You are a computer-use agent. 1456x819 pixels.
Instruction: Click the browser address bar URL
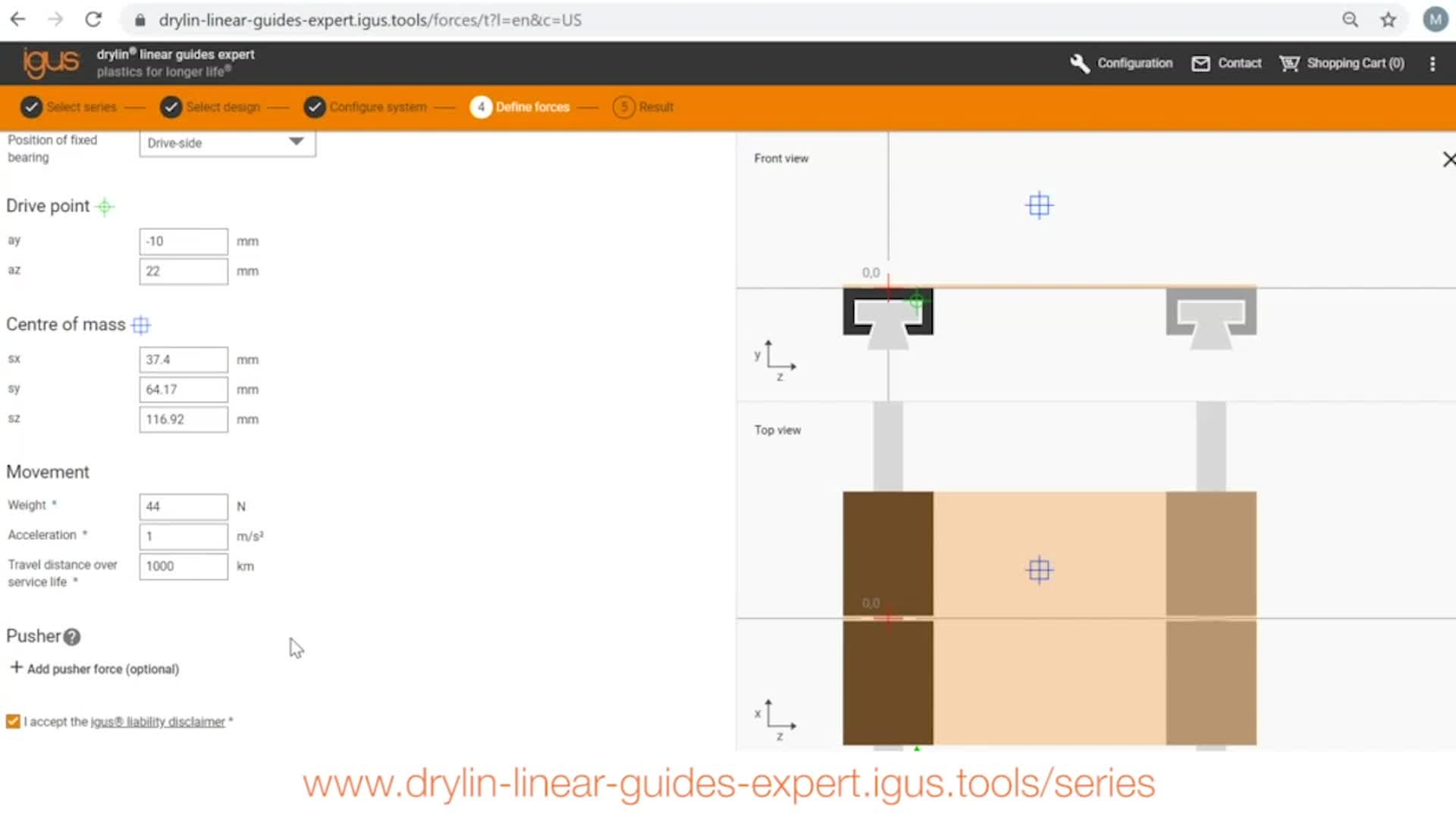point(370,20)
